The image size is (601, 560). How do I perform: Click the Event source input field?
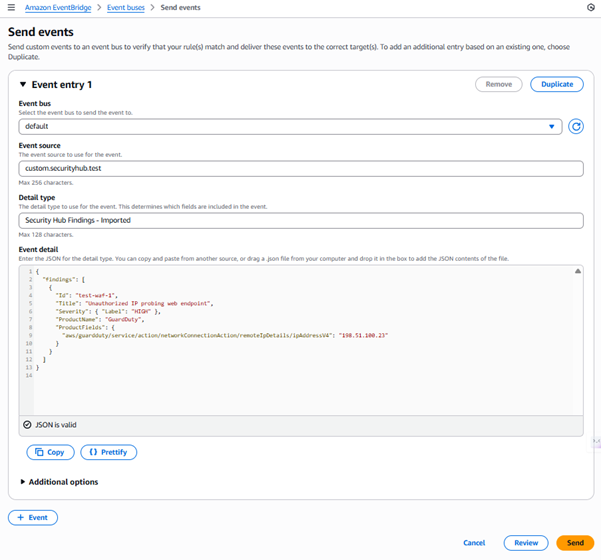click(x=301, y=169)
